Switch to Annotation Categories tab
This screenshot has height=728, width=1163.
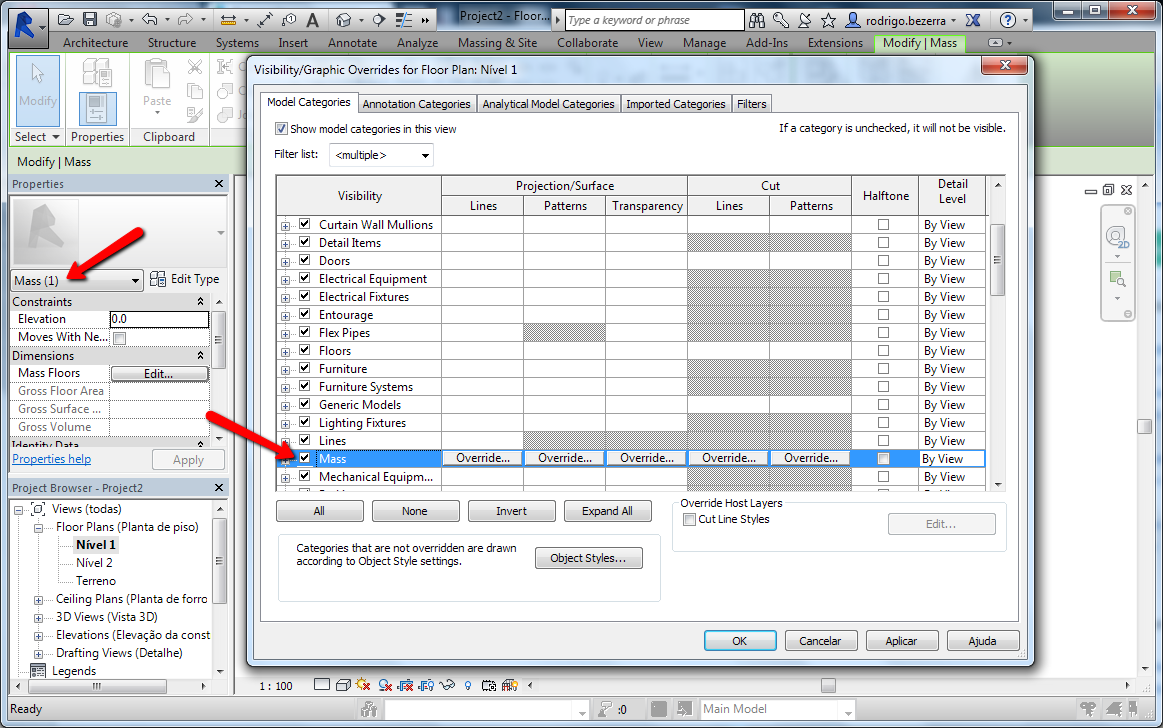[416, 104]
